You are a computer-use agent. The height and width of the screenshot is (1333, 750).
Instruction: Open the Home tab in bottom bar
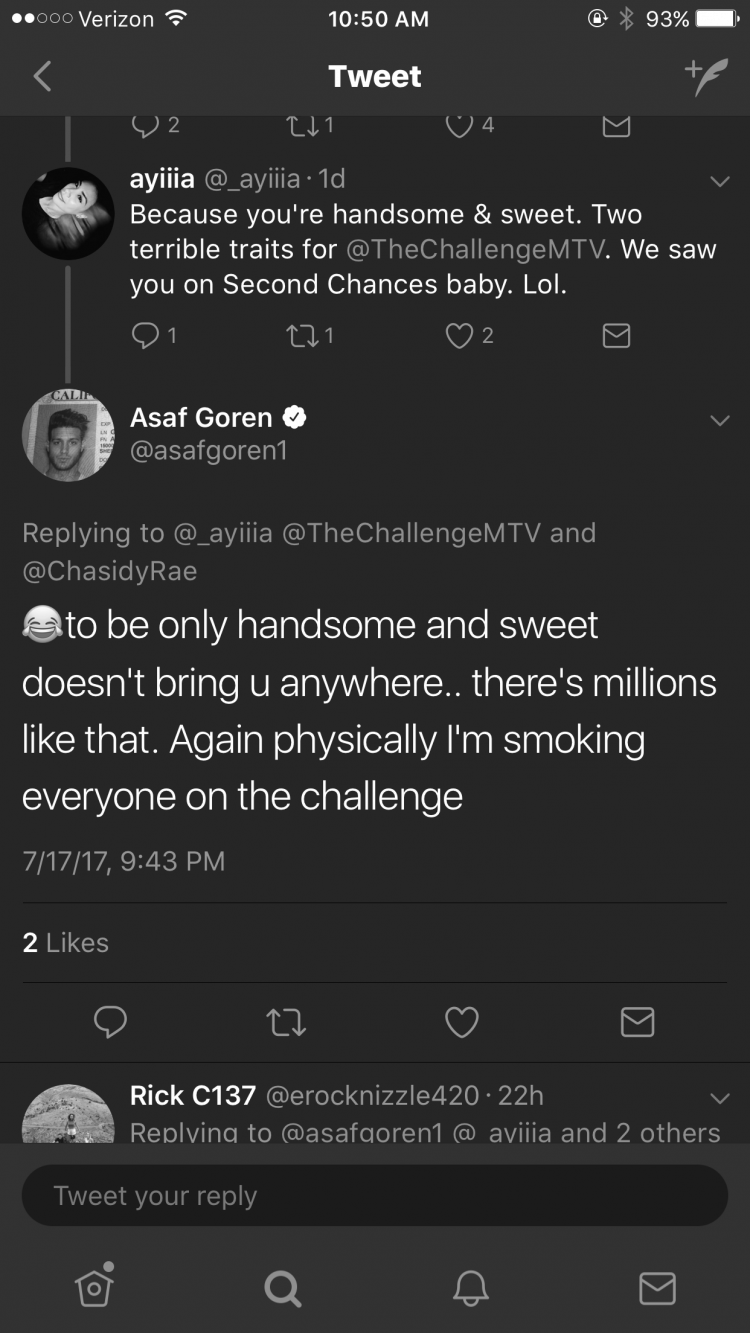(94, 1287)
